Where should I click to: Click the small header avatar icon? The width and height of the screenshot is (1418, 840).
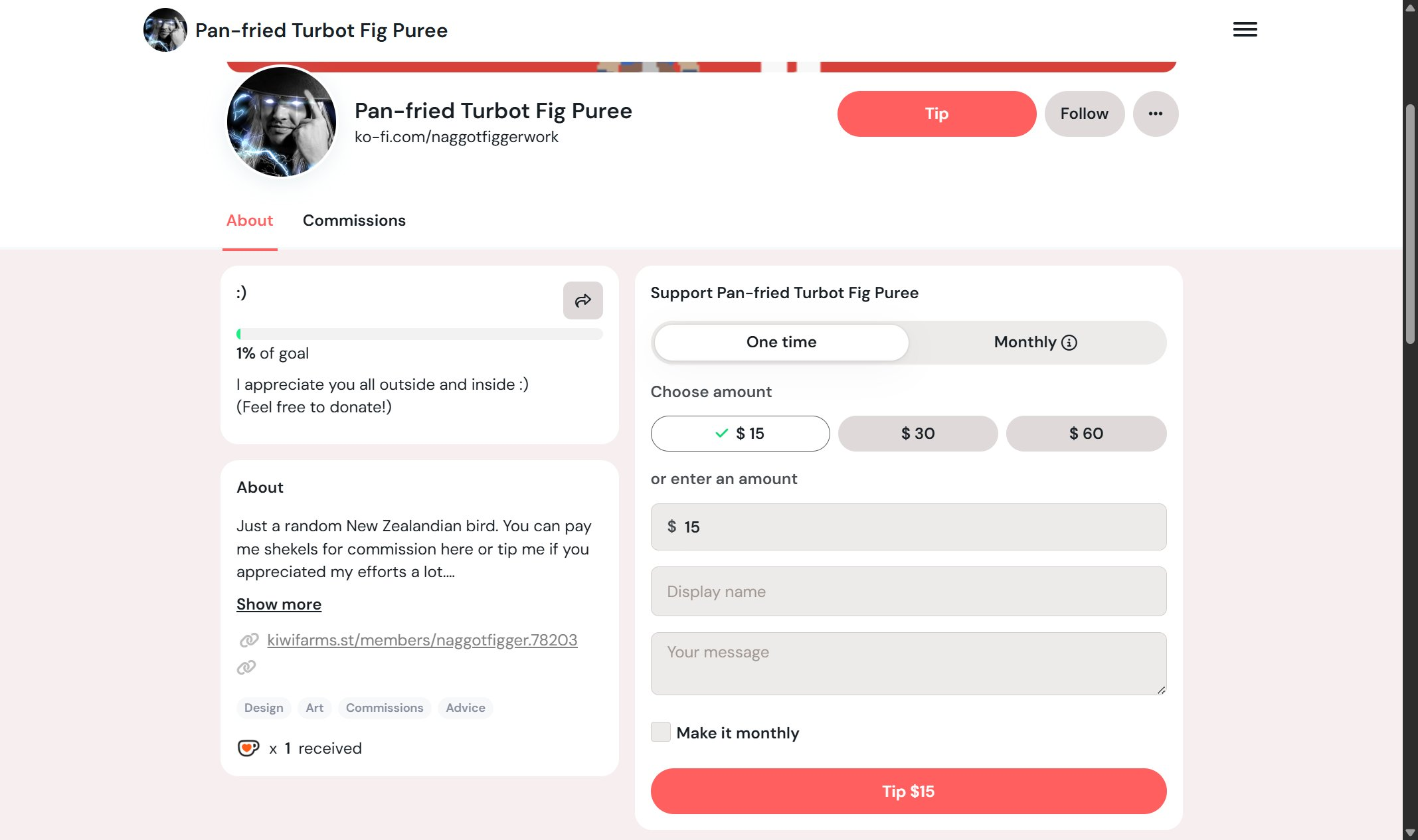[165, 30]
